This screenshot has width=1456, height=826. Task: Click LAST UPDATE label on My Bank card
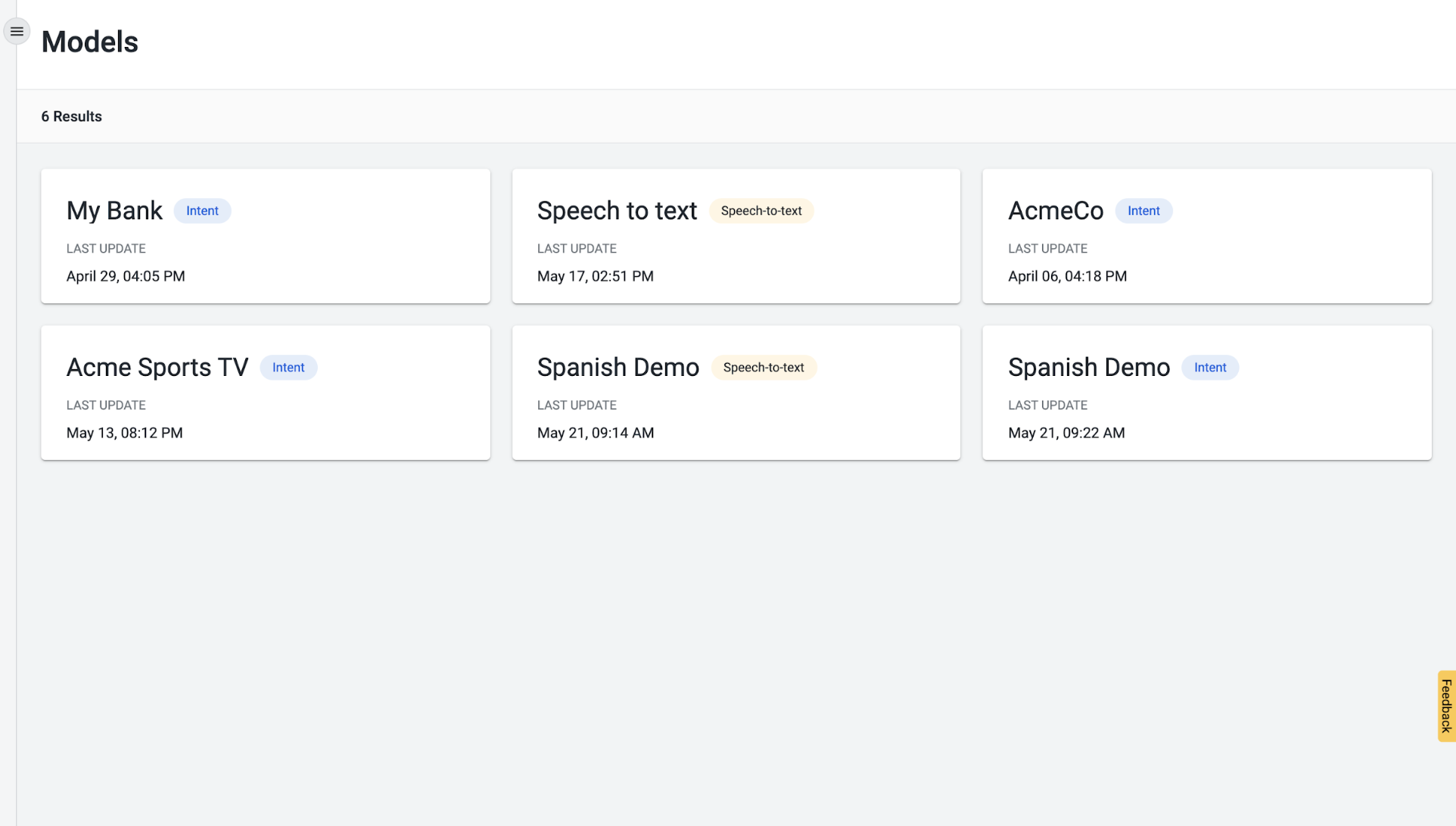coord(106,249)
